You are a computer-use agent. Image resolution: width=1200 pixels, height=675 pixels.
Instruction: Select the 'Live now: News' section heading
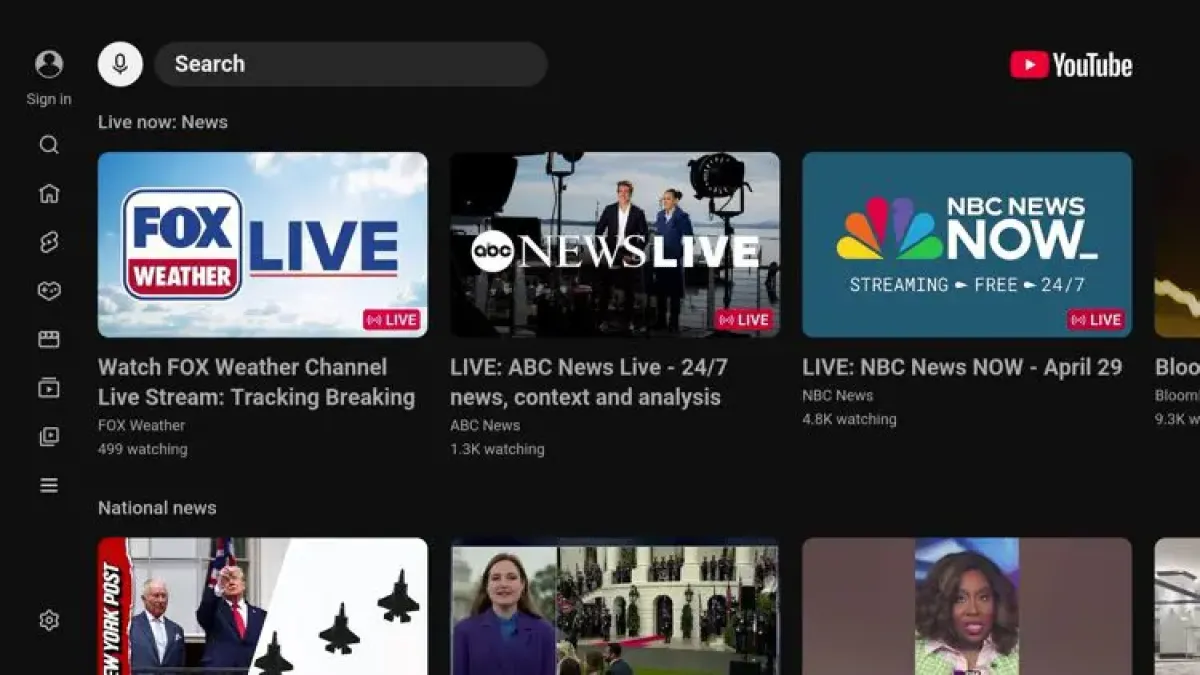163,122
